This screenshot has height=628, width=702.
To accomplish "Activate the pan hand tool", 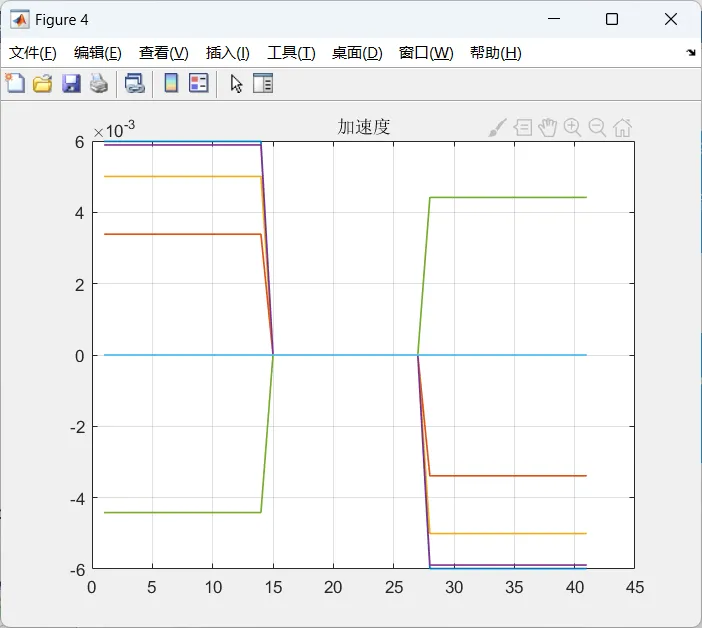I will tap(548, 128).
